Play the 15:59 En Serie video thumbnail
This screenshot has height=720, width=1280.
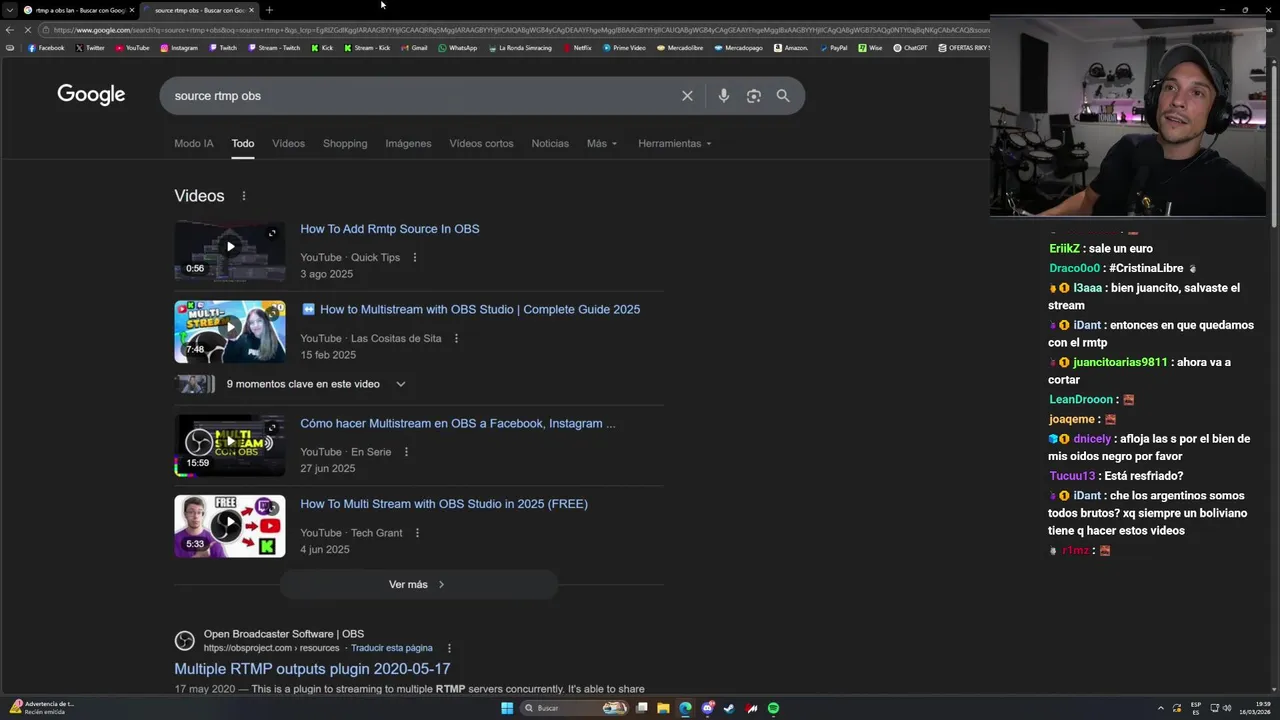[x=230, y=445]
